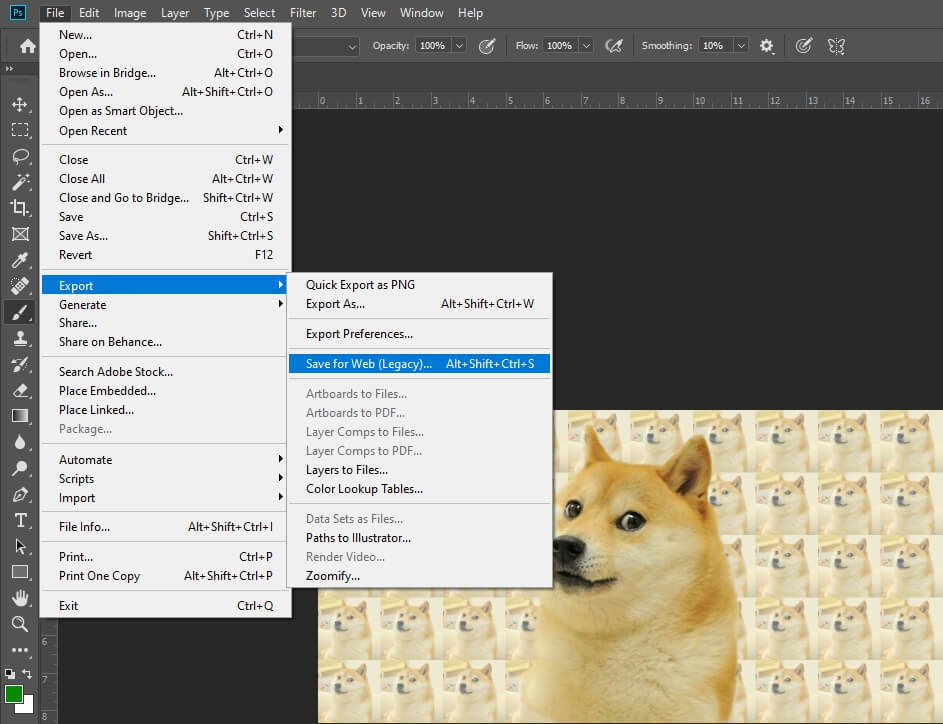This screenshot has width=943, height=724.
Task: Select the Eraser tool
Action: click(20, 390)
